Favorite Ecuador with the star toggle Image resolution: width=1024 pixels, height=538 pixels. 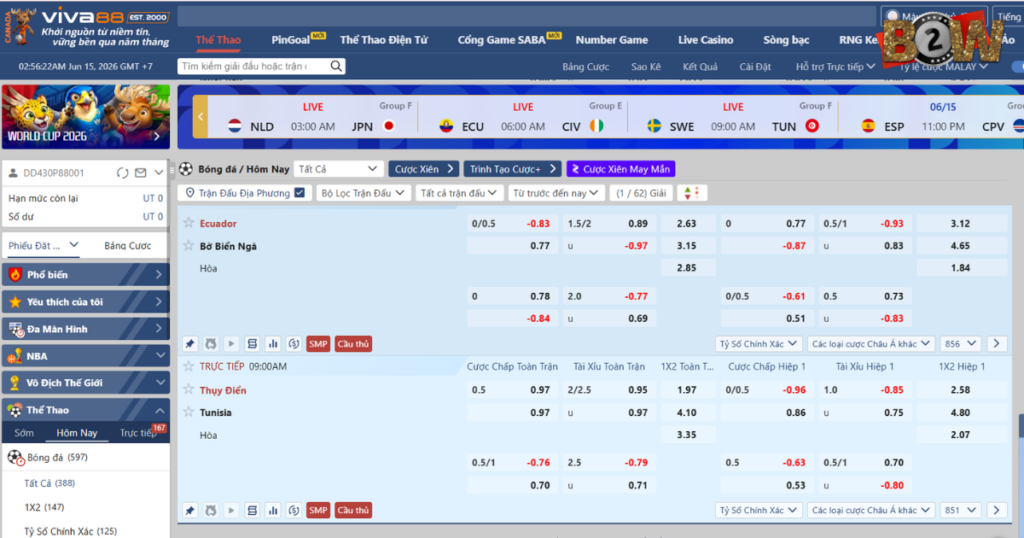[x=189, y=223]
